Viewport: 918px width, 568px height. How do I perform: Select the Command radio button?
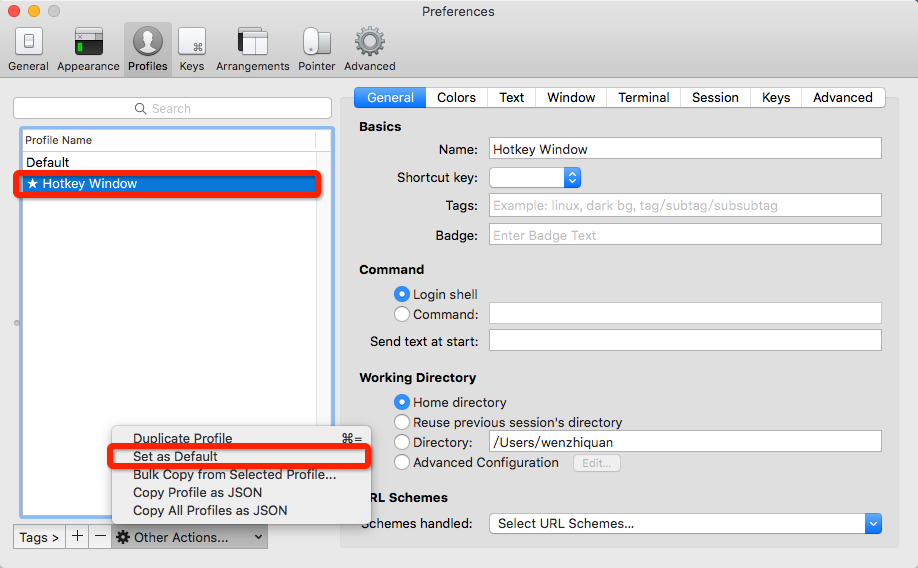coord(402,314)
